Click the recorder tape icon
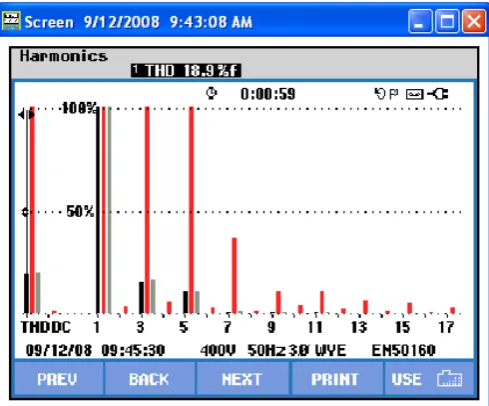This screenshot has width=489, height=406. [x=414, y=94]
